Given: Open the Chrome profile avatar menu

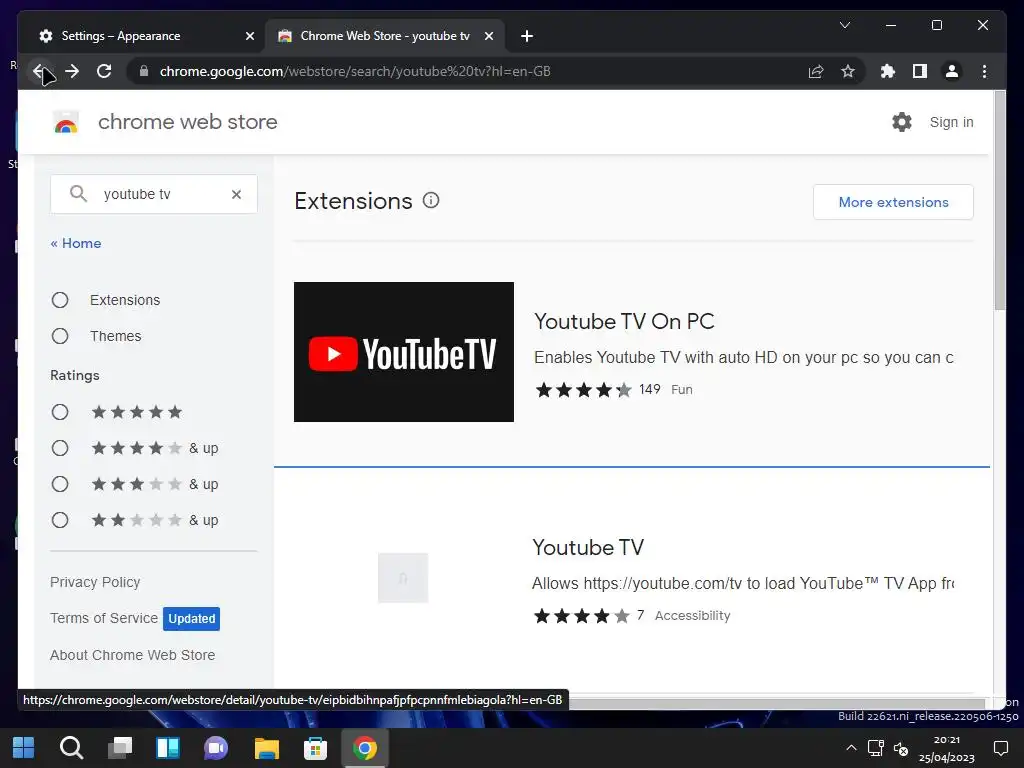Looking at the screenshot, I should [x=952, y=71].
